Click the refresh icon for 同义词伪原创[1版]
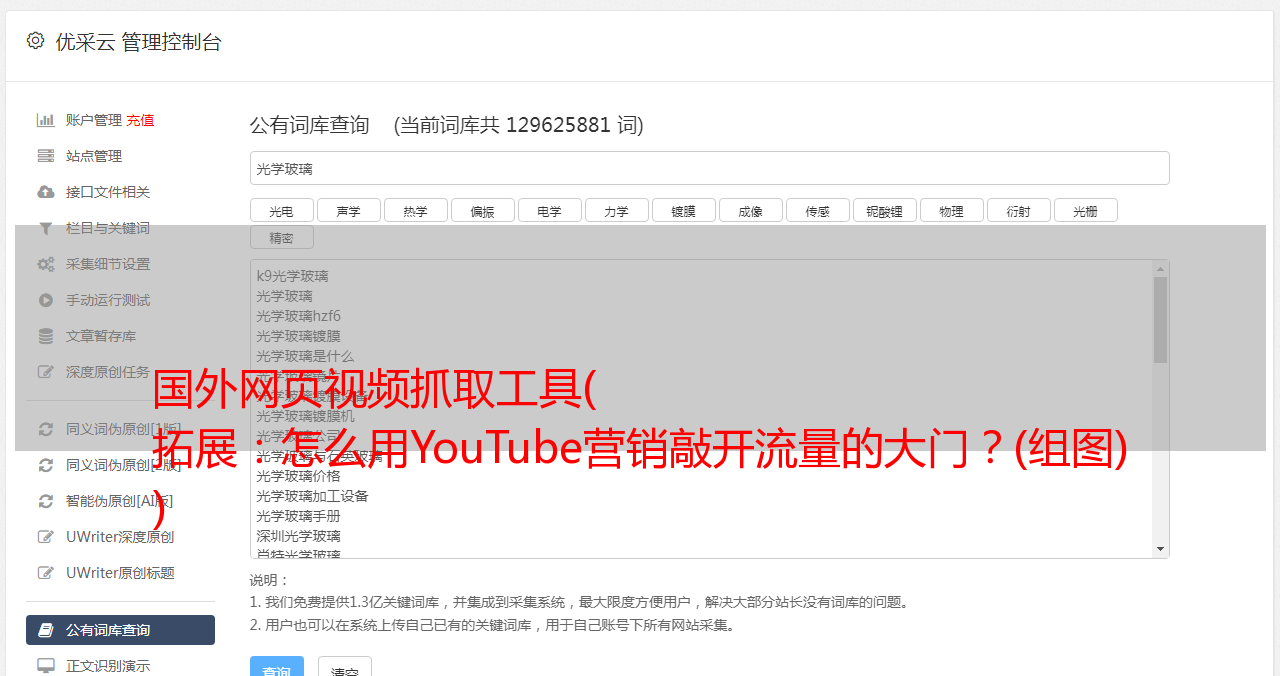Viewport: 1280px width, 676px height. click(45, 429)
